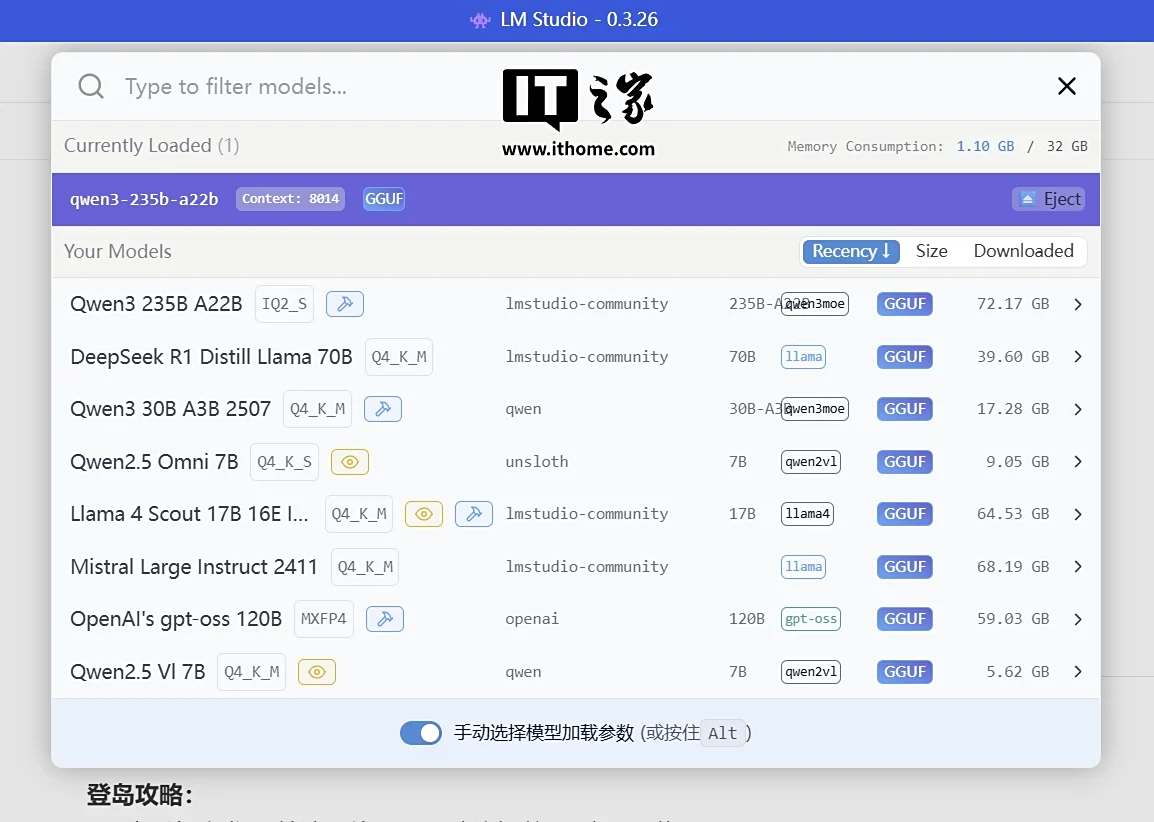Expand OpenAI's gpt-oss 120B model details
The width and height of the screenshot is (1154, 822).
(1078, 618)
